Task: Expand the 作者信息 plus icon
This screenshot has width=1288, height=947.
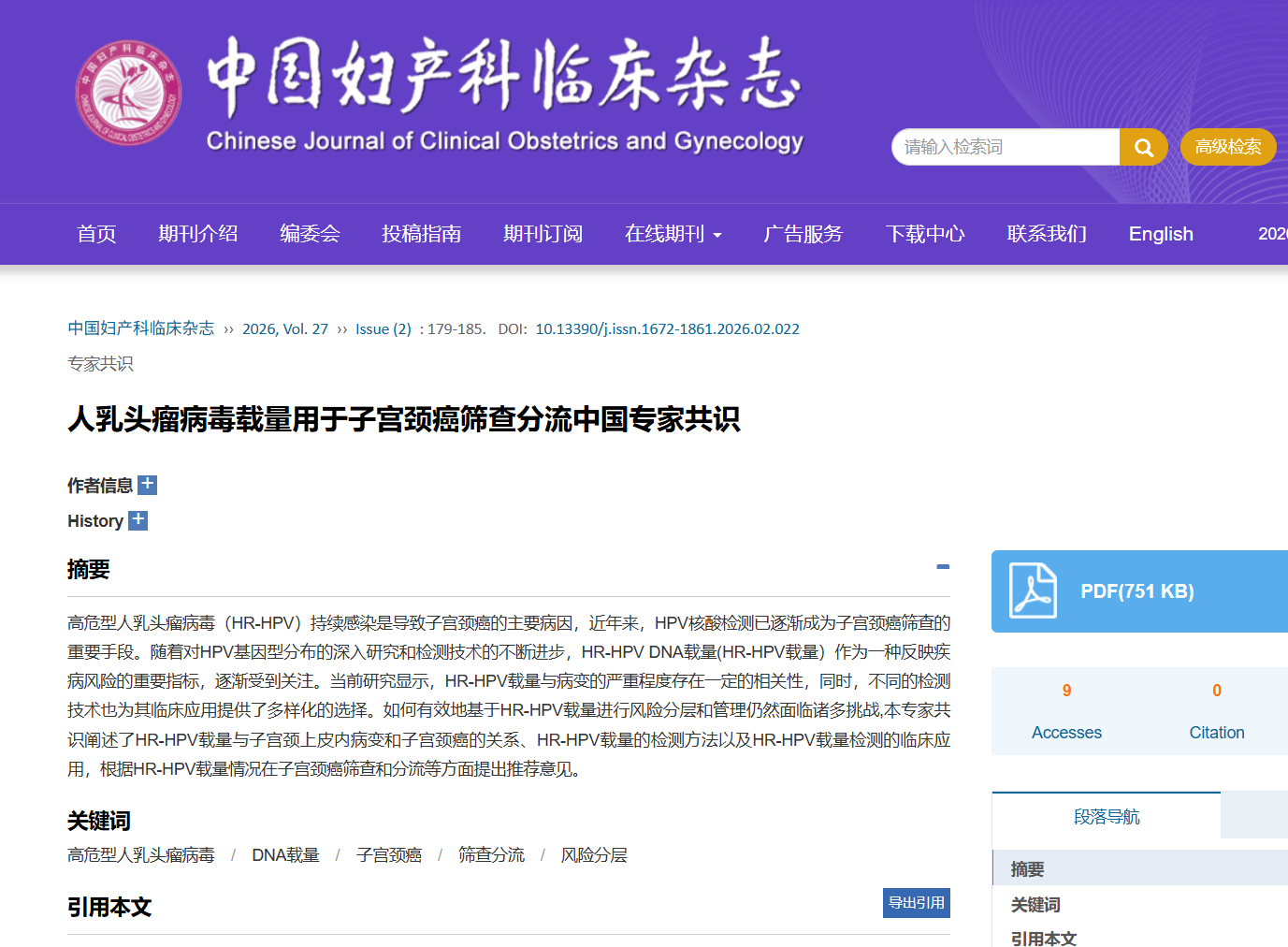Action: 147,485
